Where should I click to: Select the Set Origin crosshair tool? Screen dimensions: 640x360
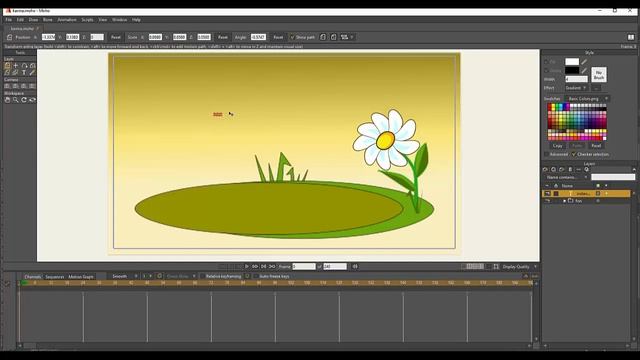pos(16,65)
